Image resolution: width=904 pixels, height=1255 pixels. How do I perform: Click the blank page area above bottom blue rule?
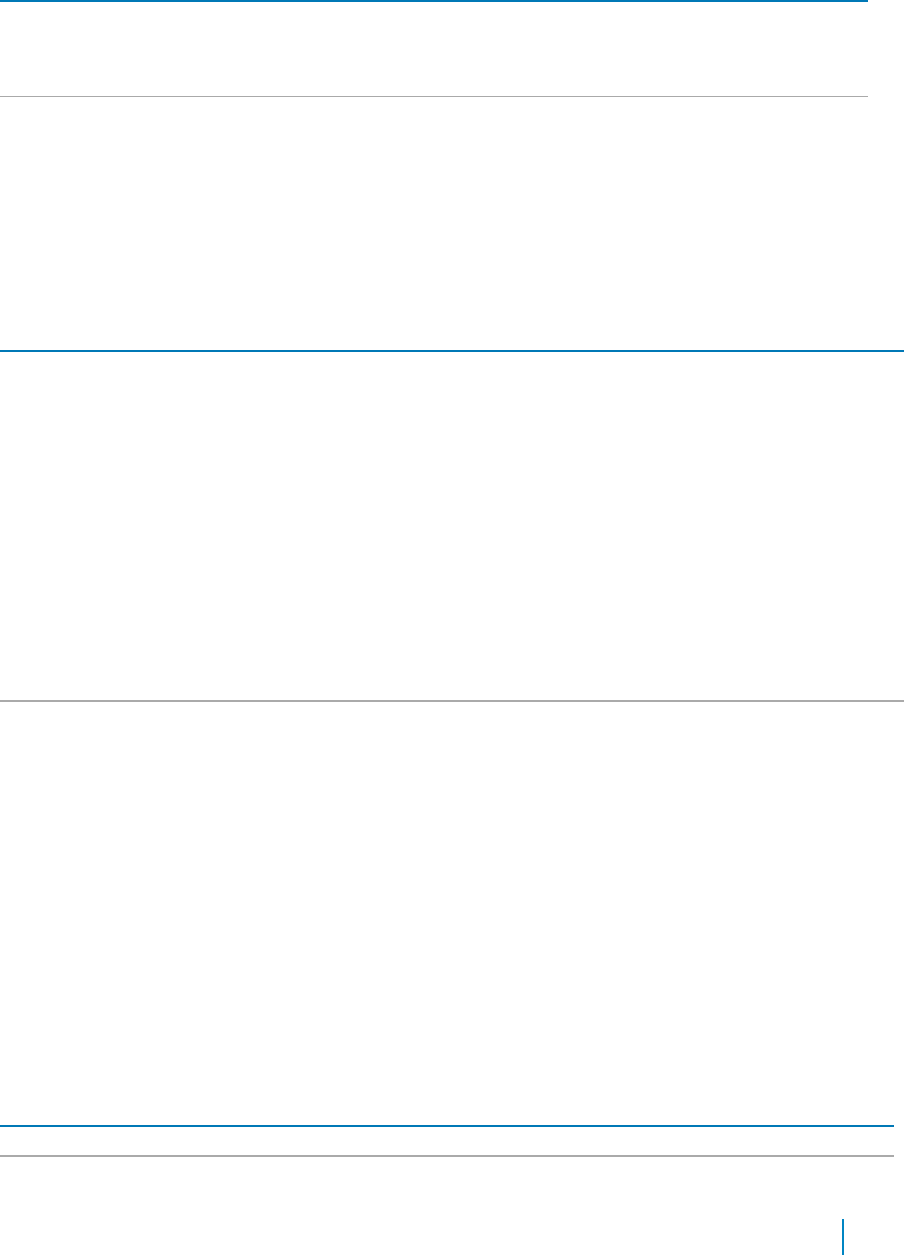tap(452, 913)
